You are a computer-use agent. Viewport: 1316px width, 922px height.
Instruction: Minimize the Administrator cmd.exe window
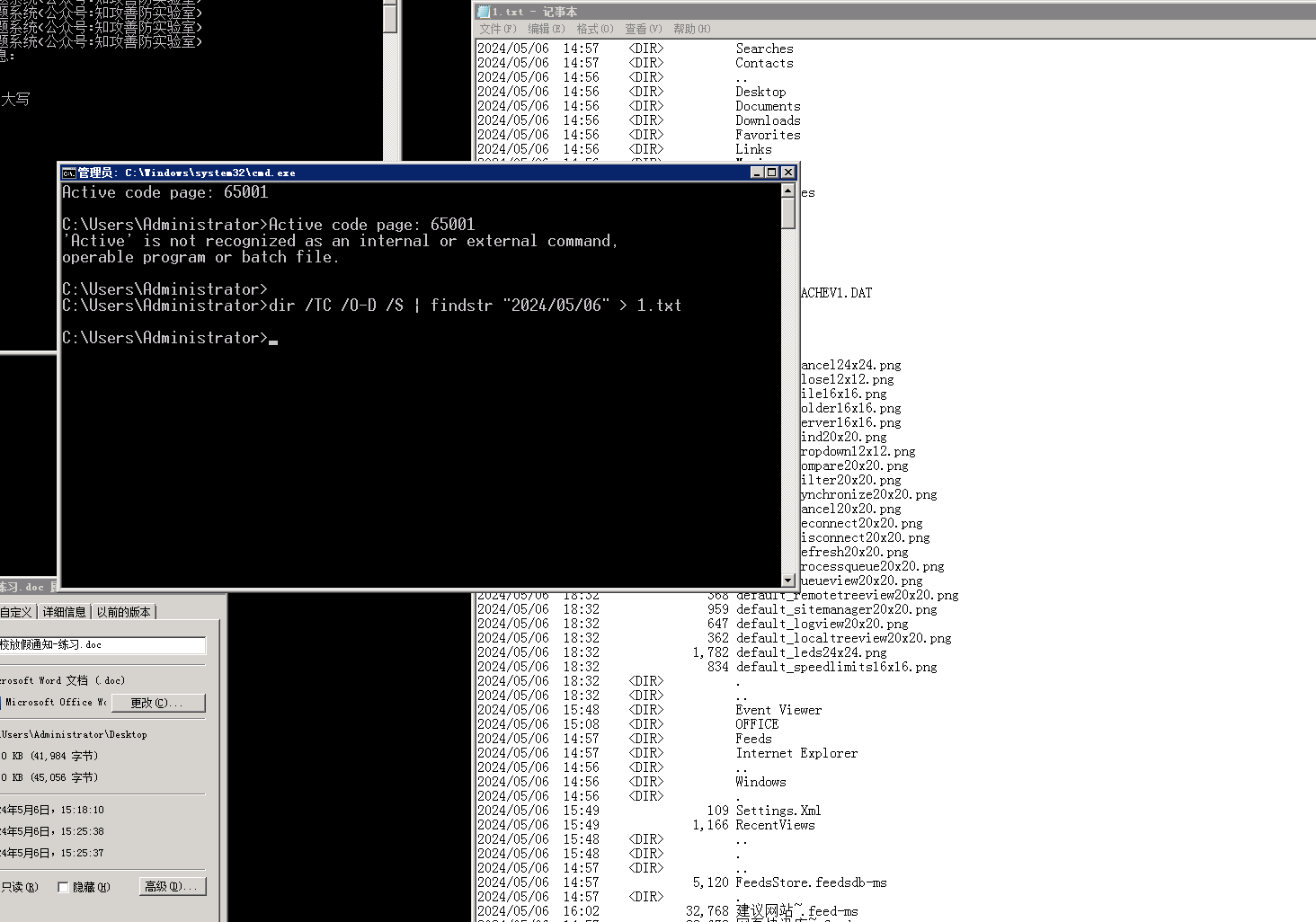coord(757,173)
